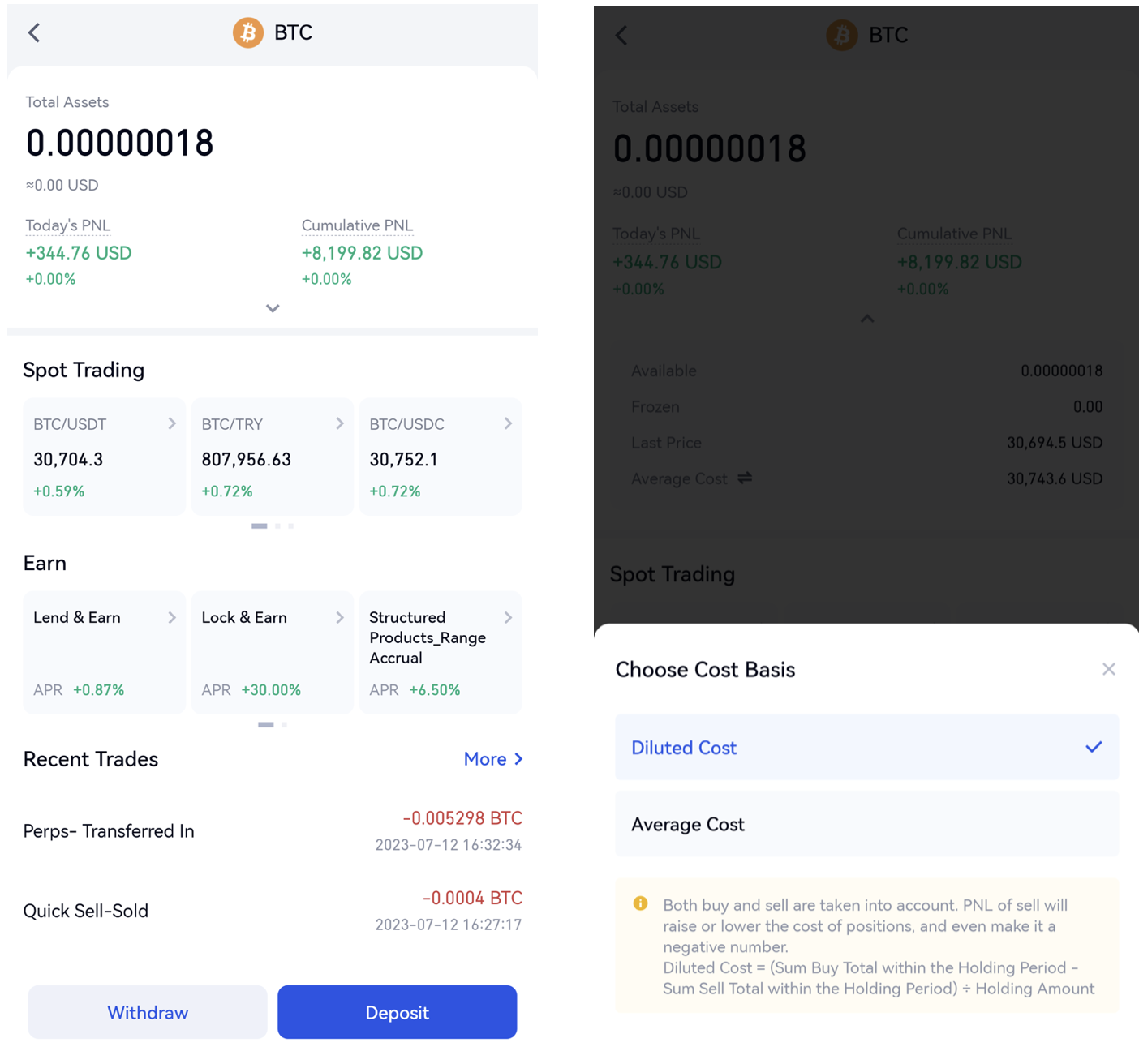Tap the back arrow on the light BTC page
This screenshot has height=1064, width=1139.
(x=34, y=33)
